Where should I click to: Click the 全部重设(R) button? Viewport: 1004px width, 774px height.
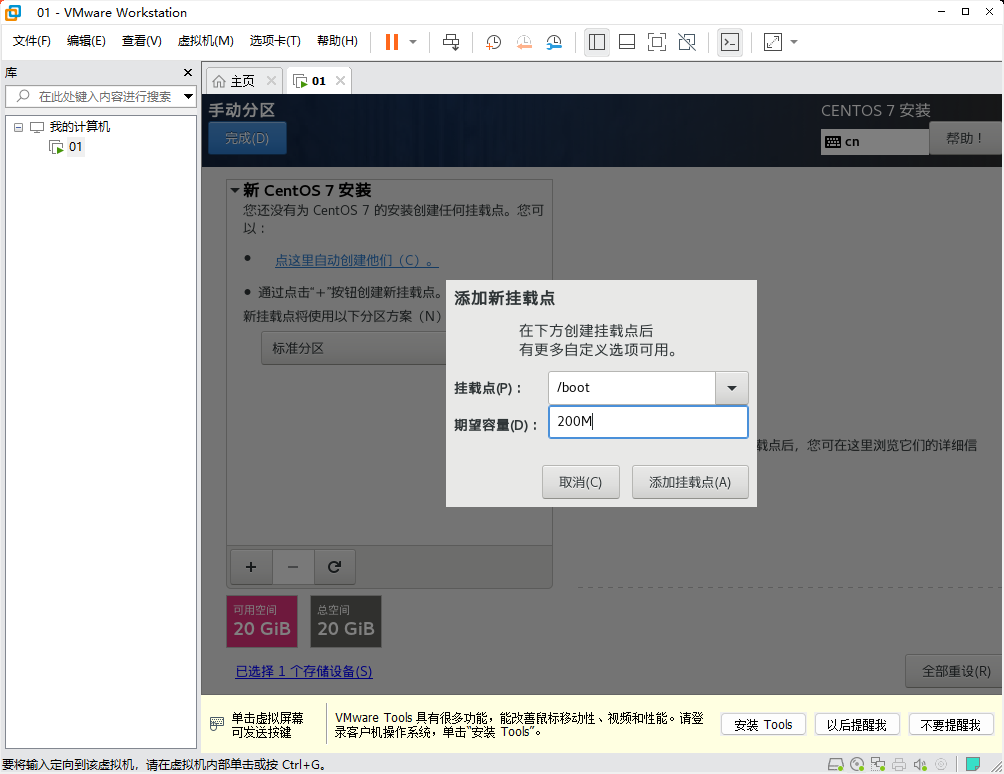click(x=954, y=672)
